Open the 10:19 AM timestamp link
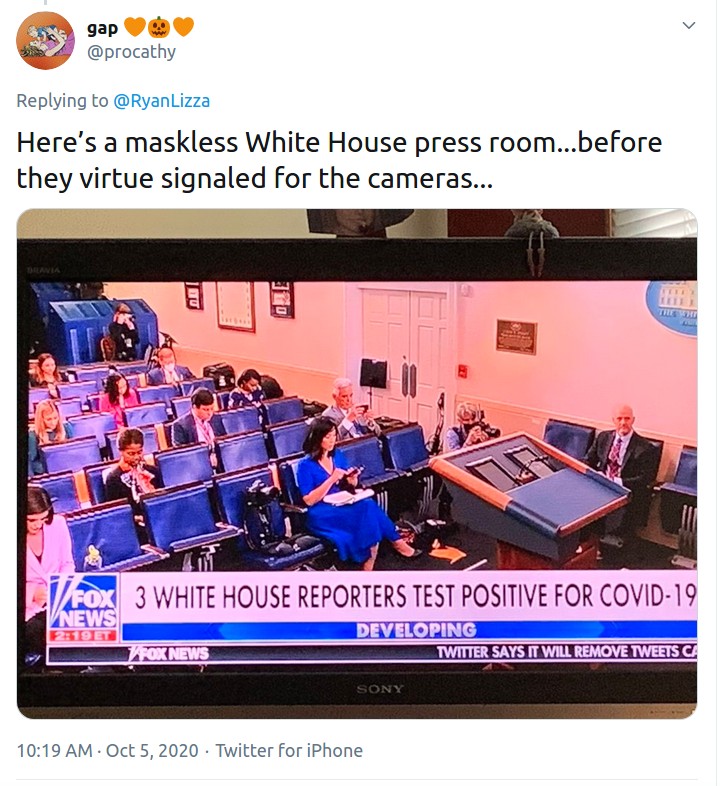The image size is (720, 786). 55,750
